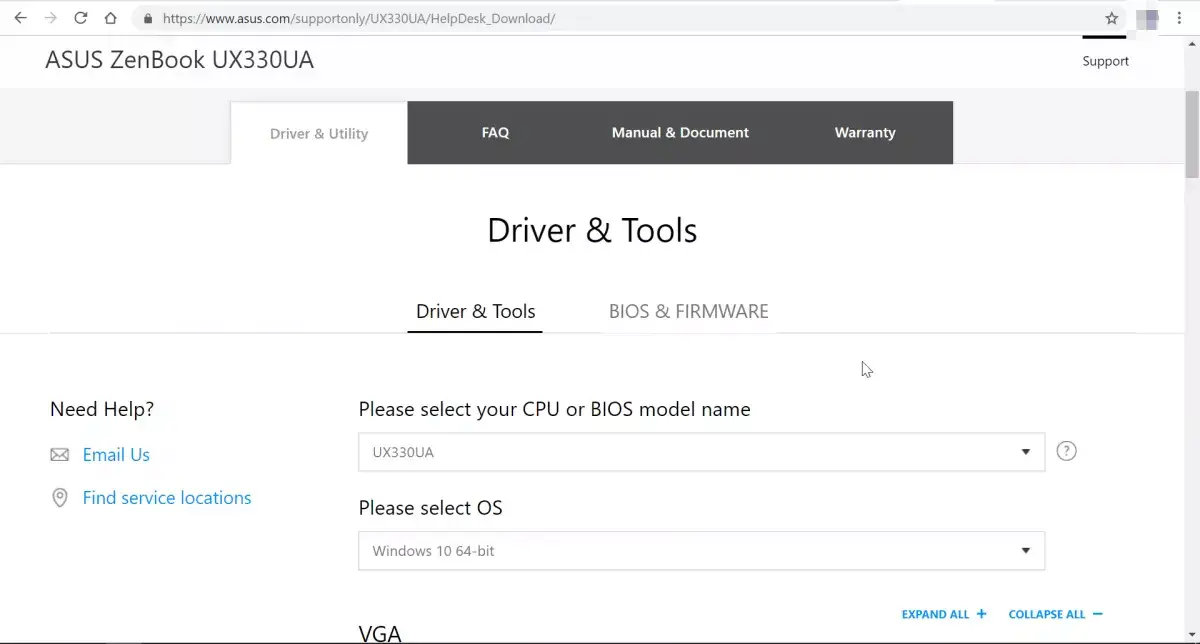
Task: Reload the page with the refresh icon
Action: pos(81,18)
